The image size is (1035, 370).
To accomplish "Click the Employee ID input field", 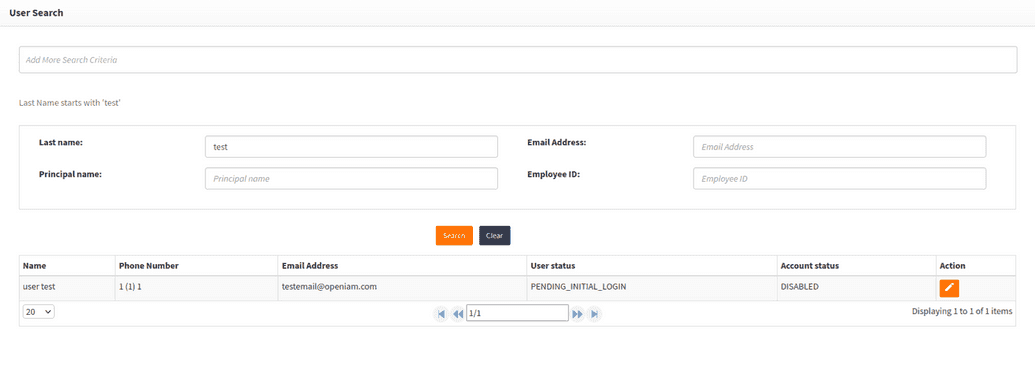I will point(840,179).
